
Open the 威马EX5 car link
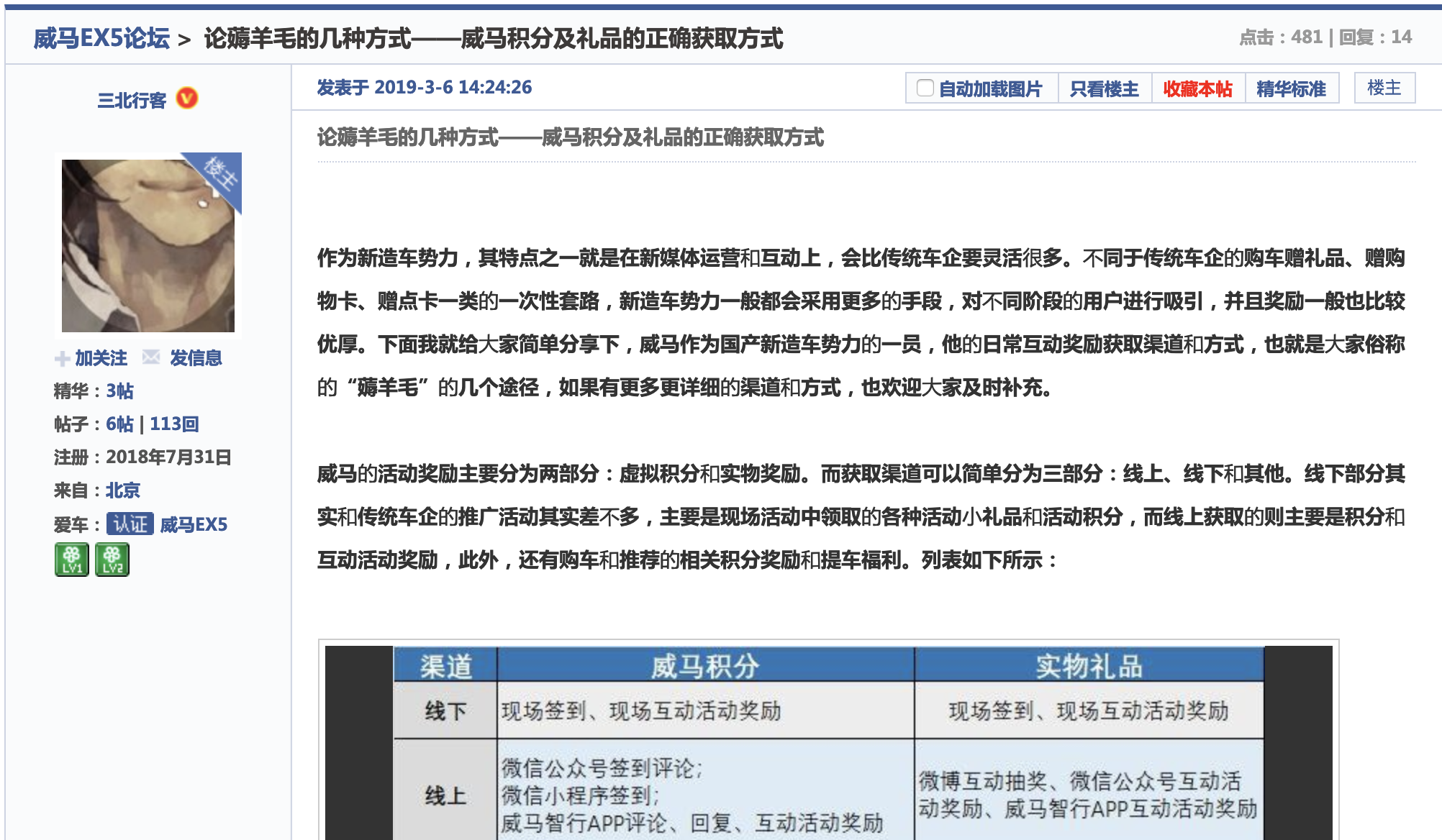194,524
